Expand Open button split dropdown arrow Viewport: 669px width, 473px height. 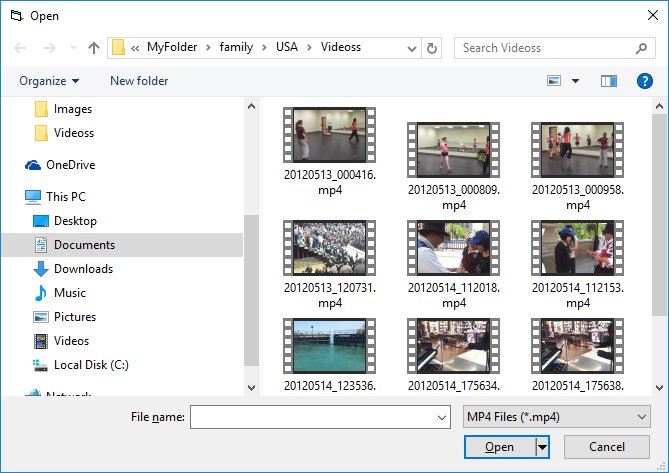[542, 447]
